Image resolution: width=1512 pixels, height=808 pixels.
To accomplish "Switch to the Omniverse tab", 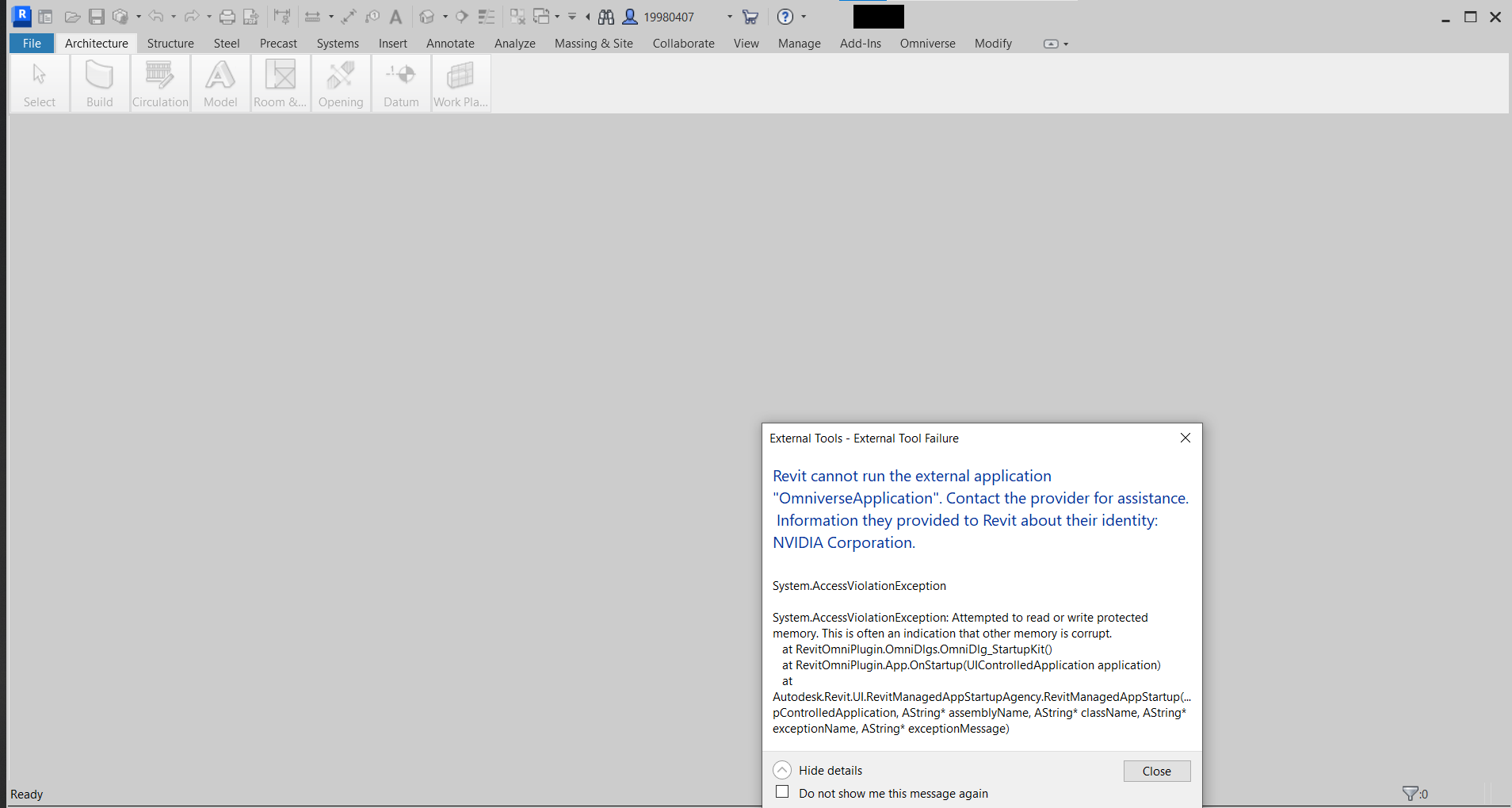I will pos(927,44).
